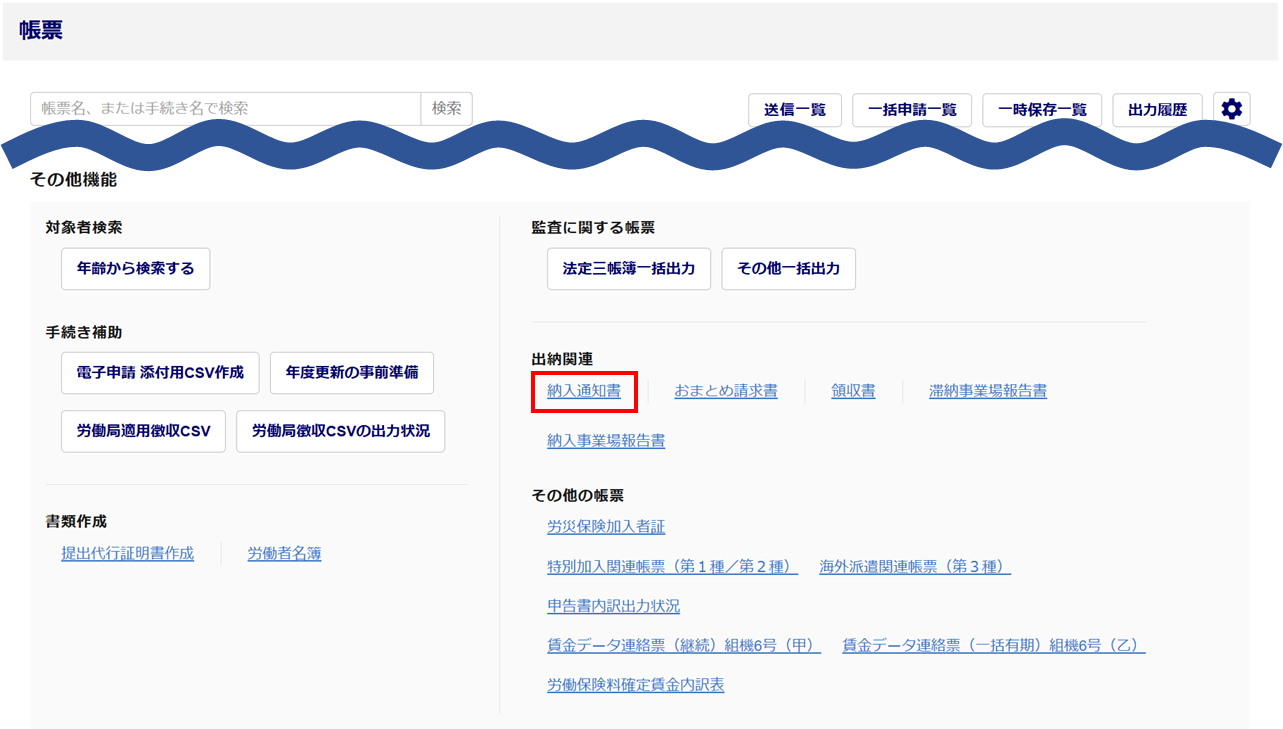Open 一括申請一覧 list
Screen dimensions: 1283x729
(x=912, y=110)
